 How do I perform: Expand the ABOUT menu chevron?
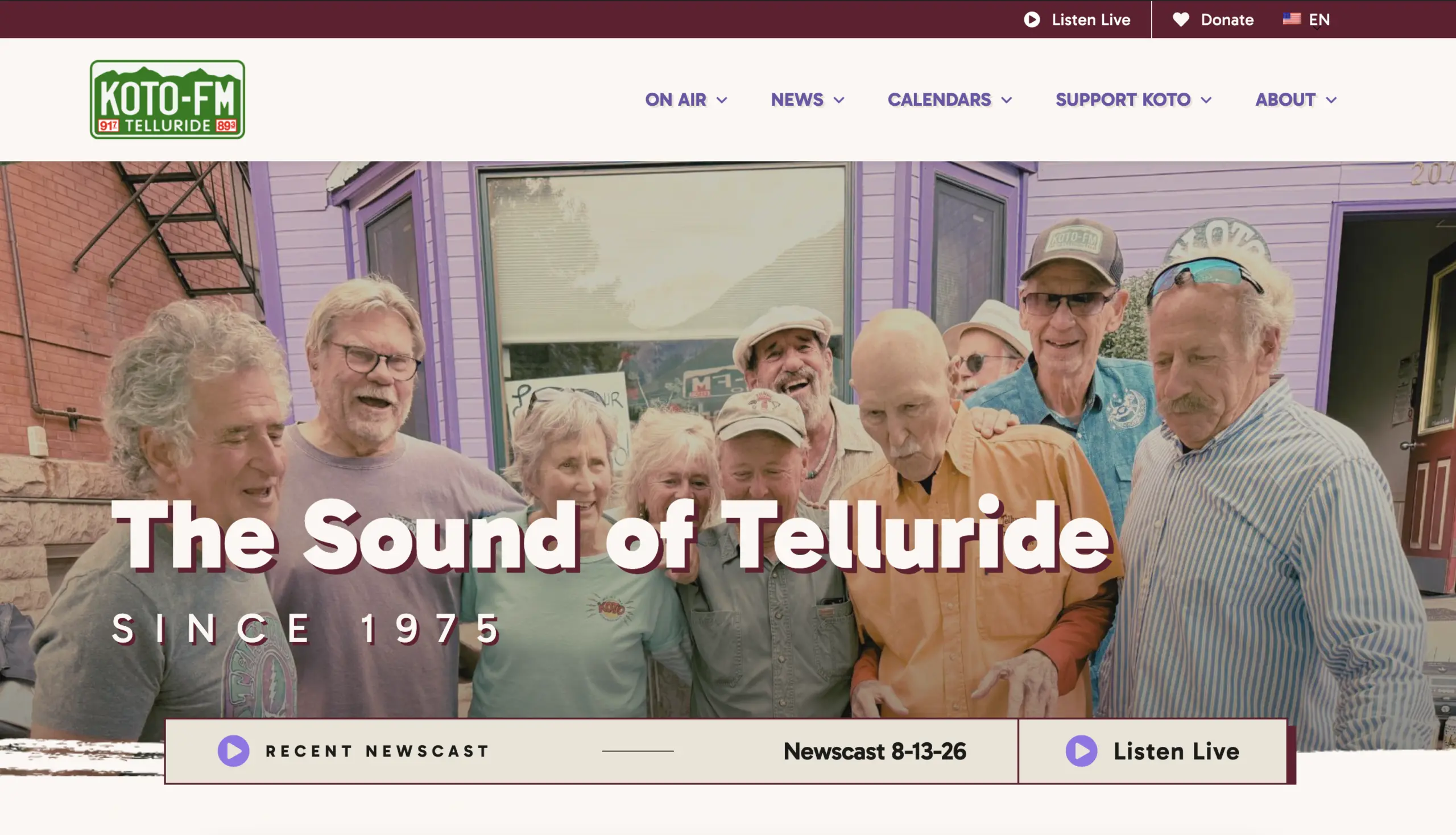[x=1331, y=100]
